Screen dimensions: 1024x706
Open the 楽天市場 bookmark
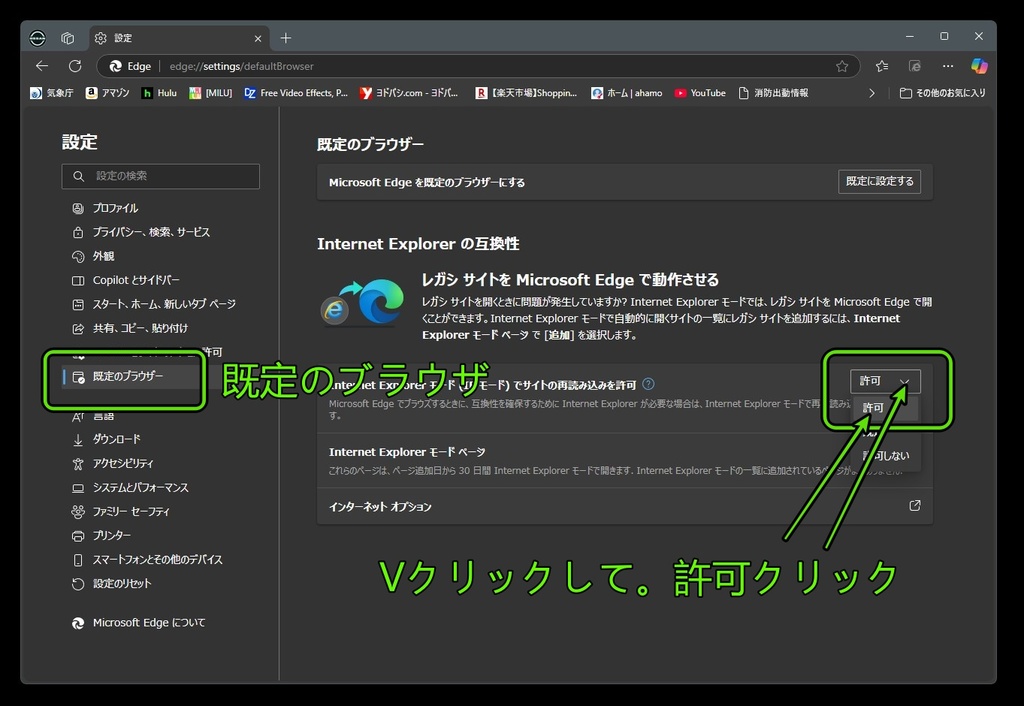coord(526,93)
